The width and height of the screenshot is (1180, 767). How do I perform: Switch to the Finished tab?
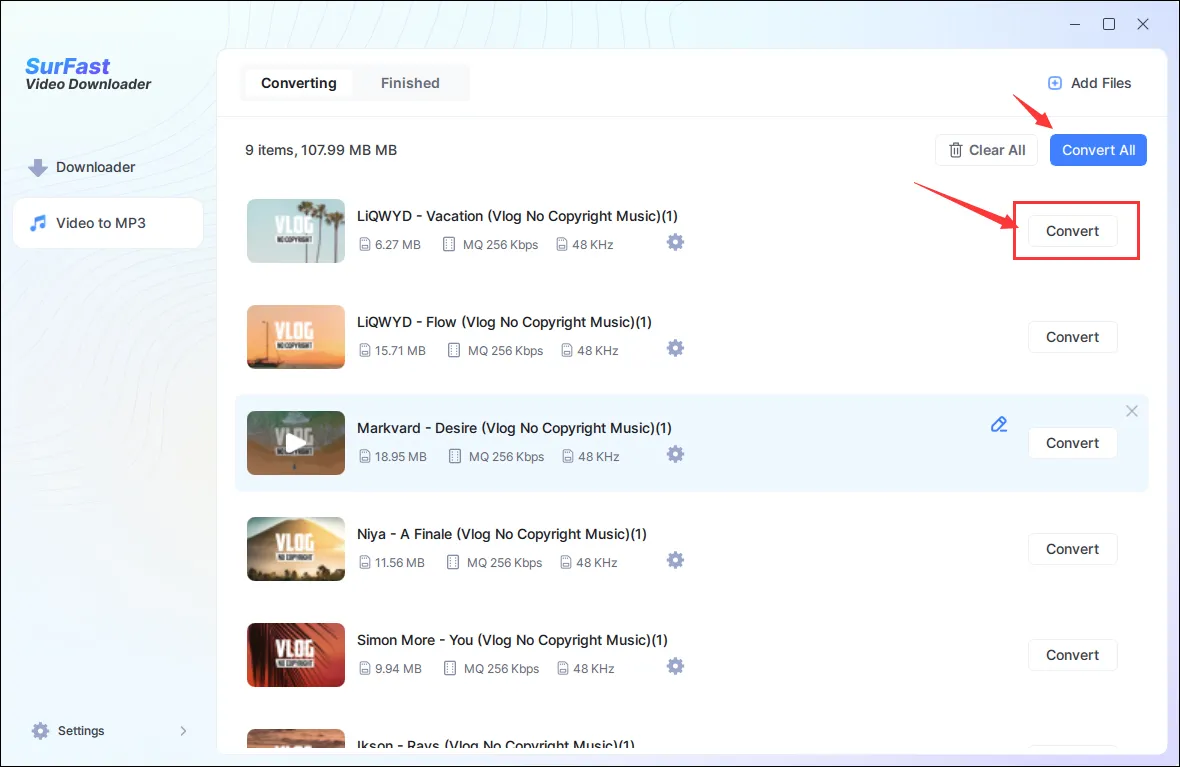(410, 83)
